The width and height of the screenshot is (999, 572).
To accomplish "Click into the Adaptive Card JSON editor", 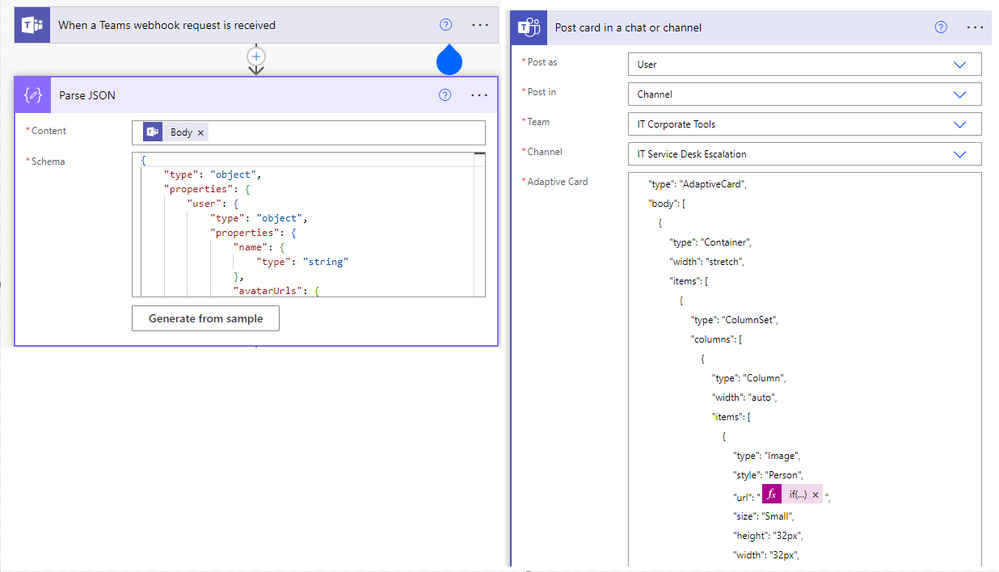I will (804, 369).
